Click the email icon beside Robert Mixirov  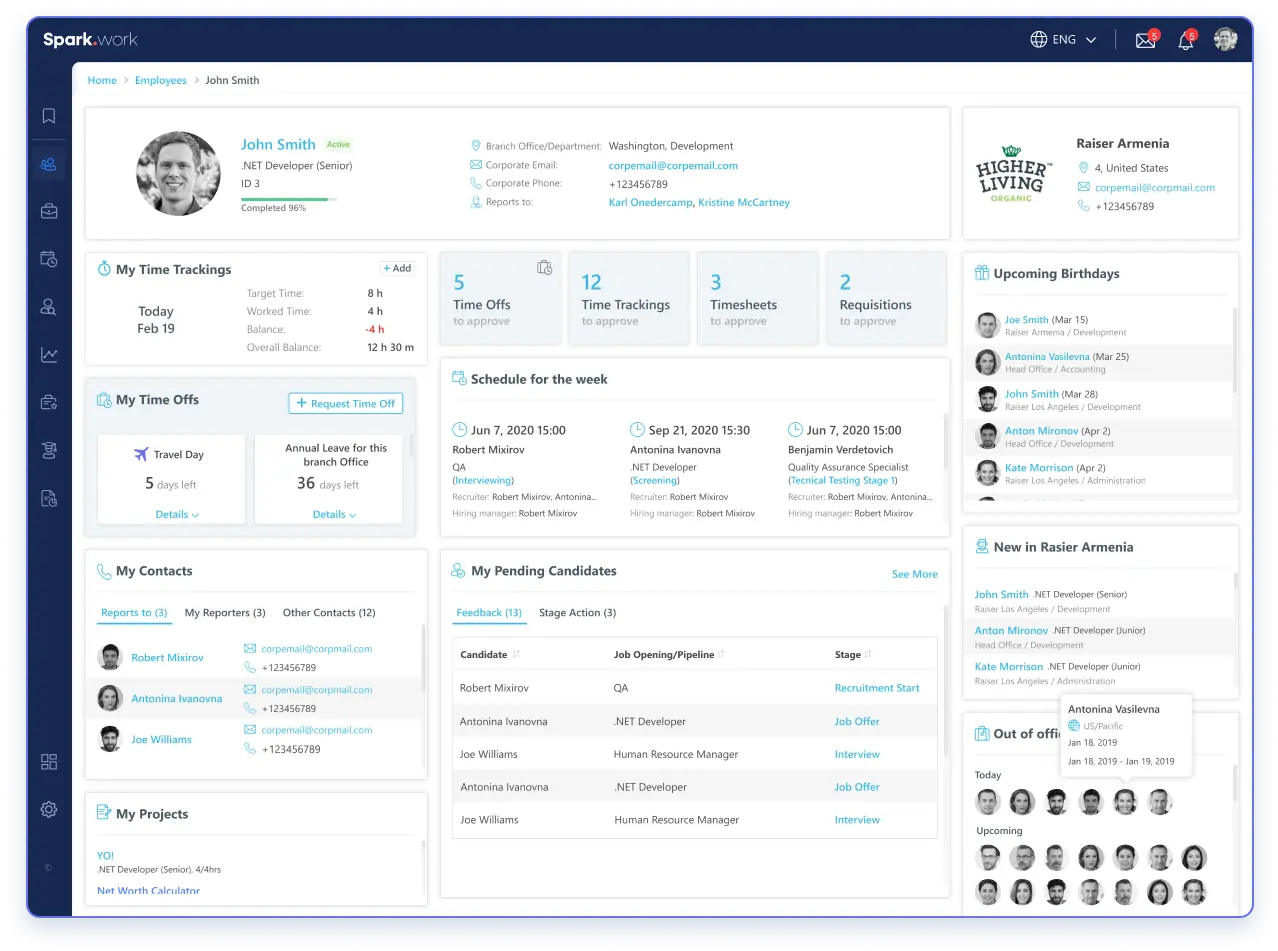250,648
